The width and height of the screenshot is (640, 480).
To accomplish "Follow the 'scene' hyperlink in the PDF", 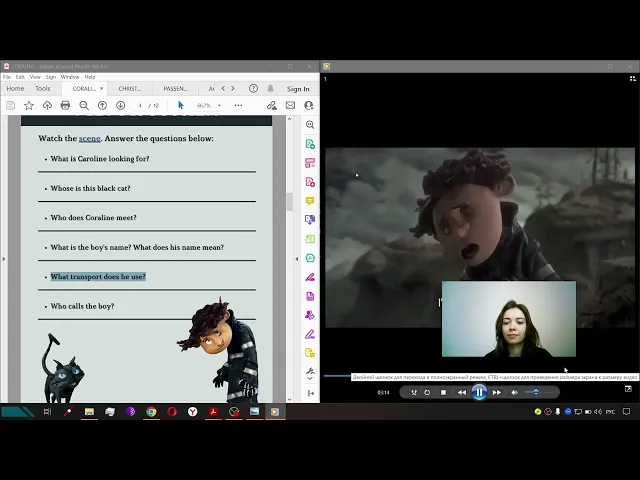I will pyautogui.click(x=89, y=138).
